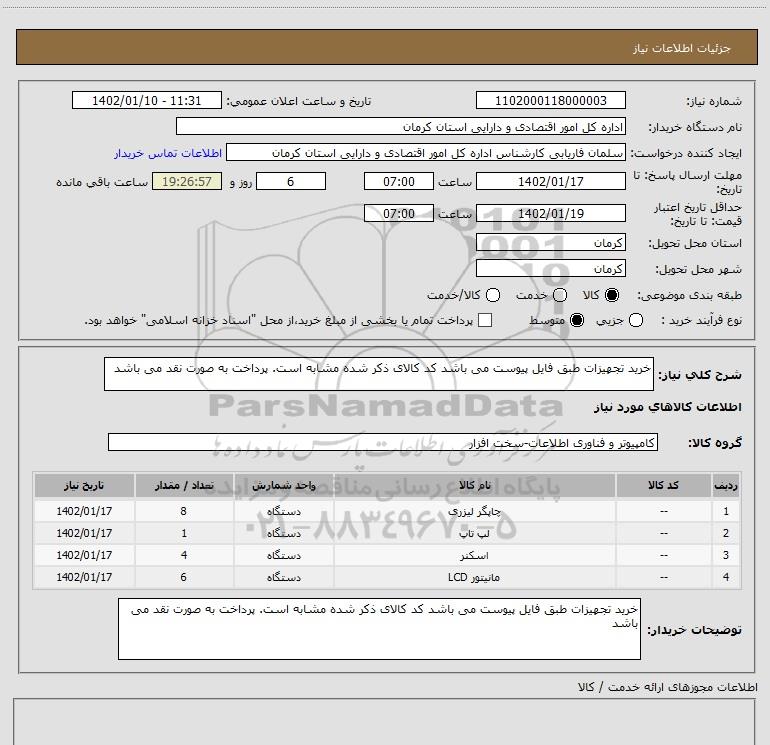Click the جزئیات اطلاعات نیاز page header
This screenshot has width=770, height=745.
(x=681, y=48)
